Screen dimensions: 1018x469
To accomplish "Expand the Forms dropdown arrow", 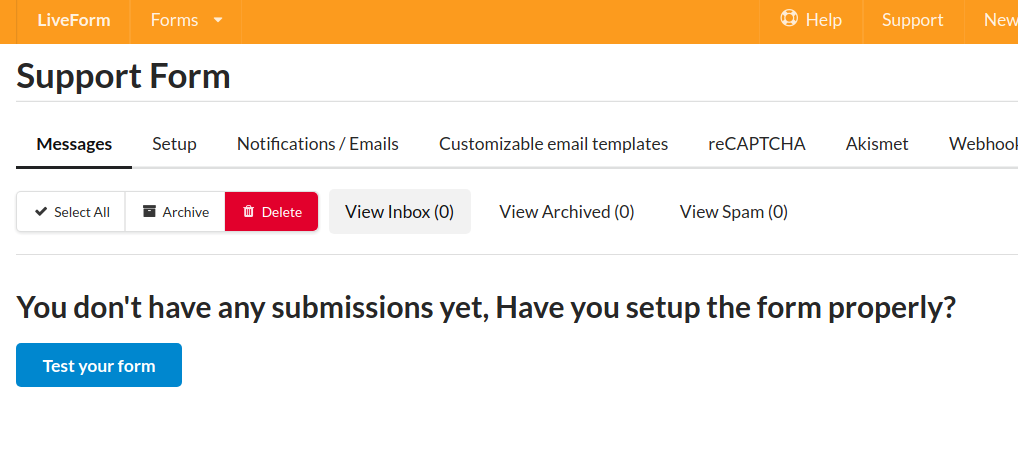I will (x=218, y=20).
